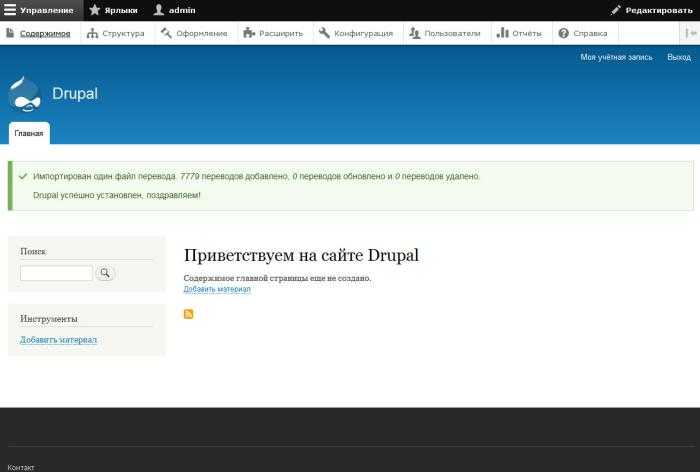The width and height of the screenshot is (700, 472).
Task: Open the admin user icon
Action: coord(158,10)
